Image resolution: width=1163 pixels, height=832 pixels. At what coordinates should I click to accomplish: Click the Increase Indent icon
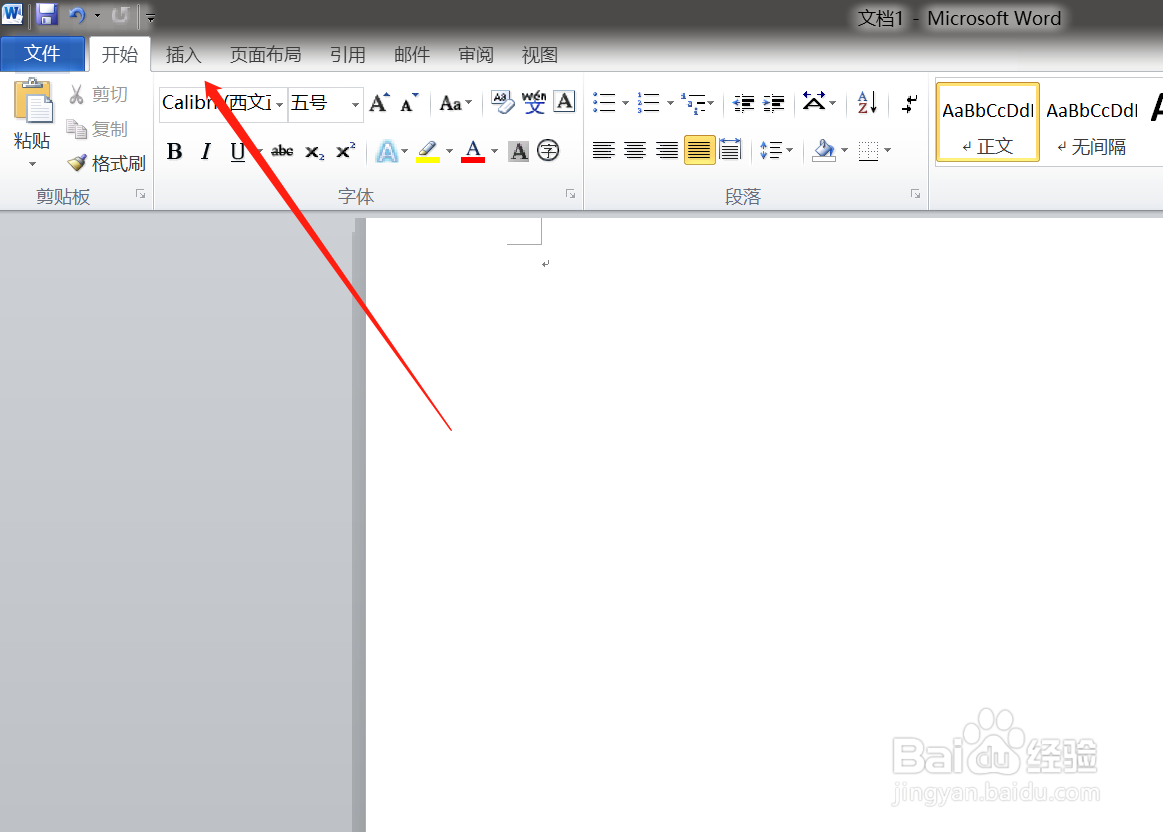pyautogui.click(x=774, y=103)
